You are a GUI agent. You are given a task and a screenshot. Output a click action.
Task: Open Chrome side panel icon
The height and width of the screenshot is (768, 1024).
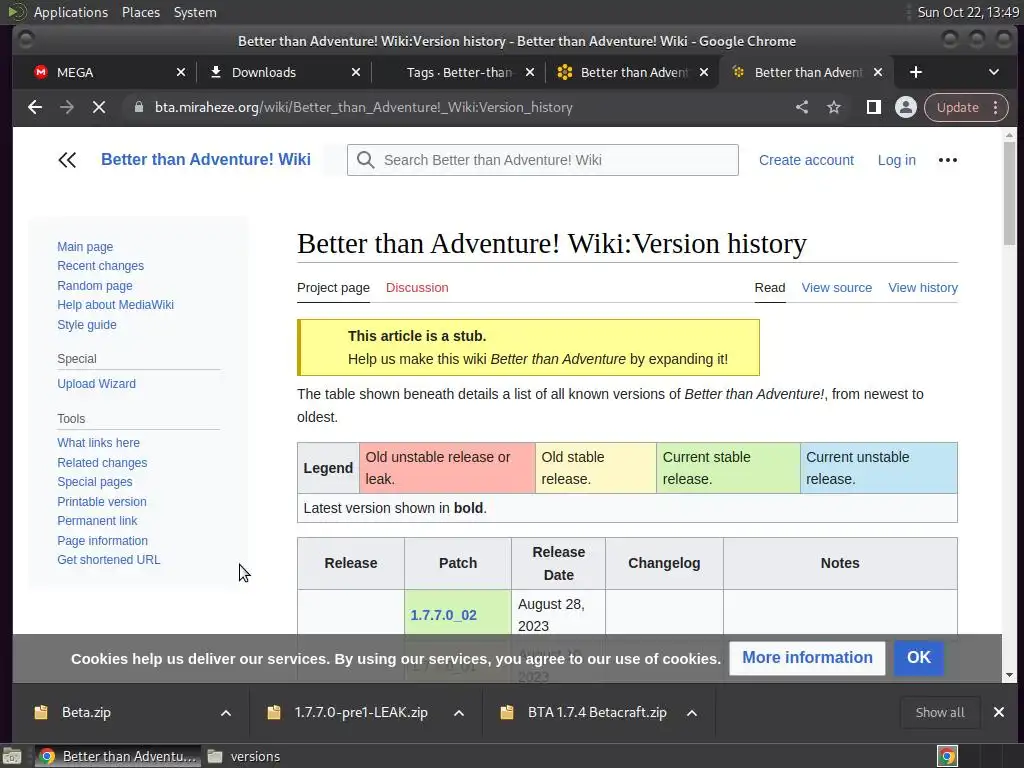(x=873, y=107)
